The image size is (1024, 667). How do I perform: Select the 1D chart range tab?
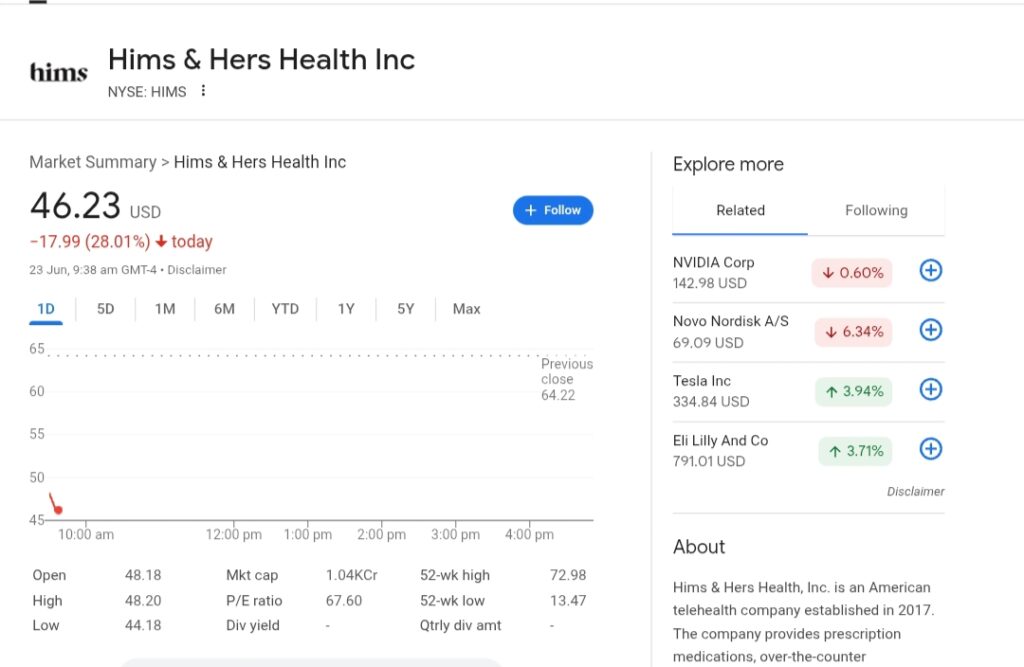coord(46,309)
